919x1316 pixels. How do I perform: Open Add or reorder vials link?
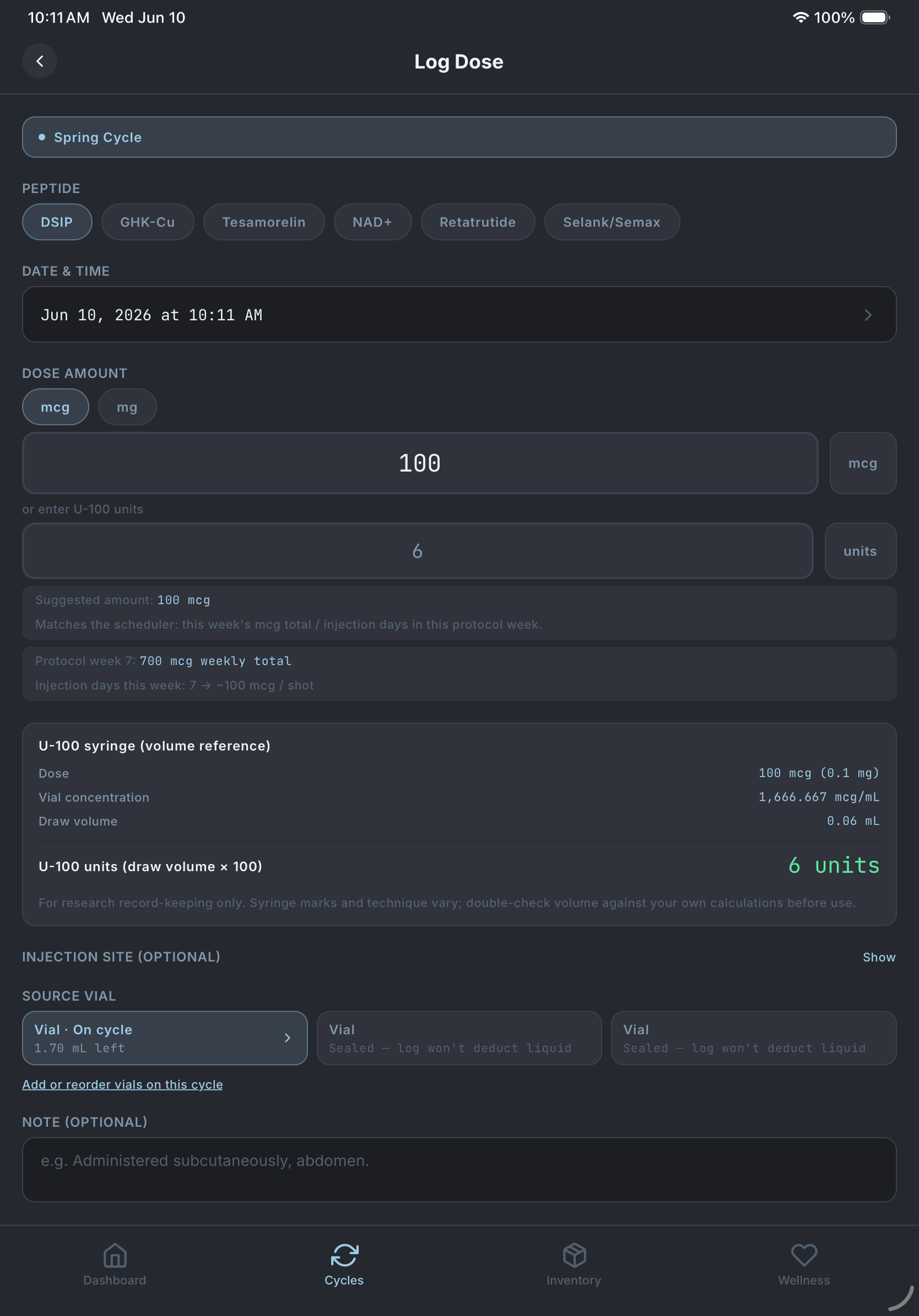point(123,1085)
